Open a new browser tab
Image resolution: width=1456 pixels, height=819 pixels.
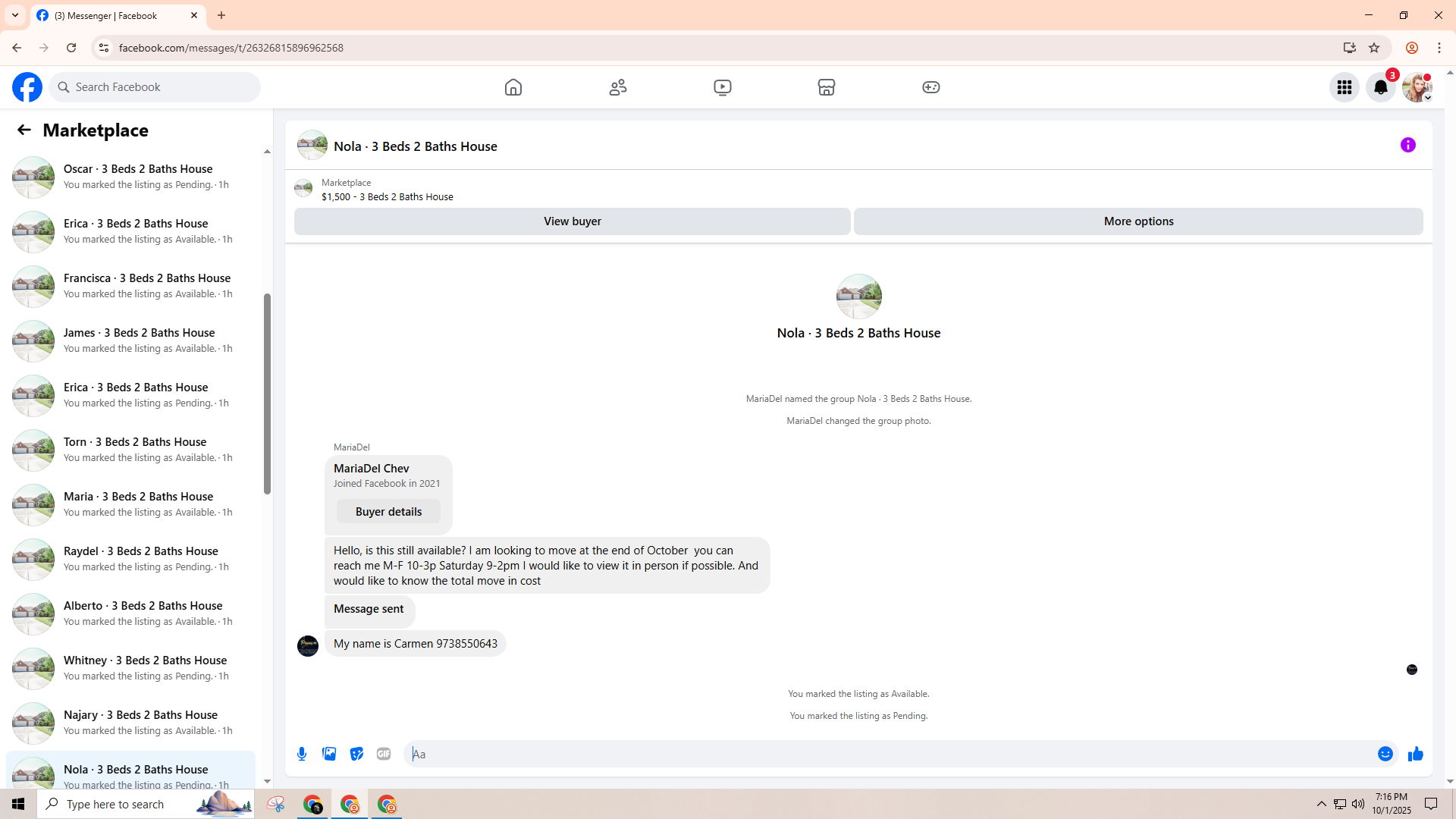[221, 15]
